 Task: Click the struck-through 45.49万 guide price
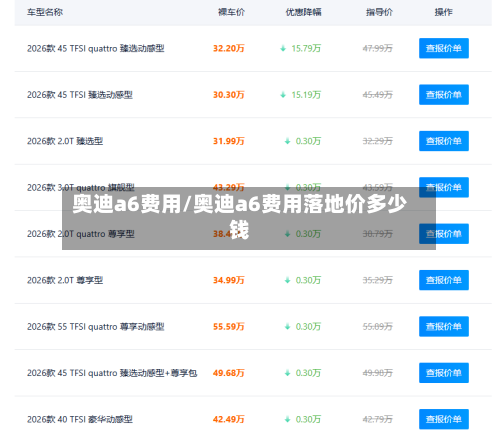click(x=378, y=95)
